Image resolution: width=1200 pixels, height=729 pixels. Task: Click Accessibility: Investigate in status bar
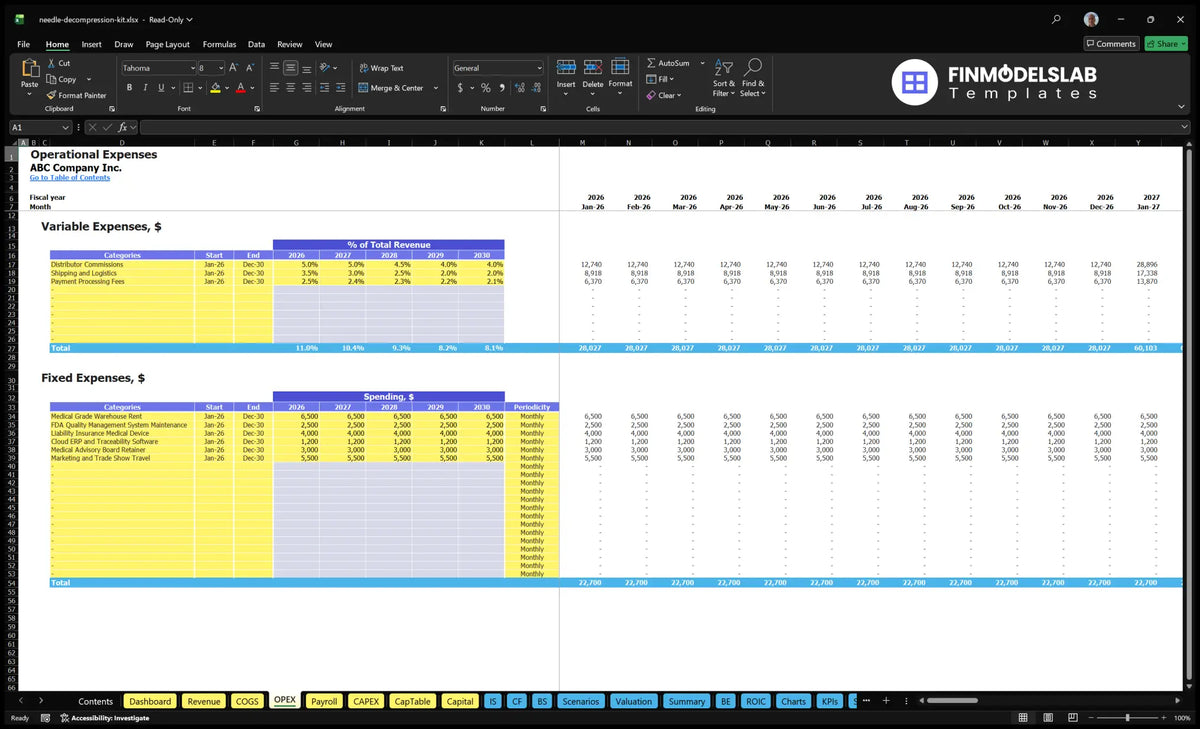(105, 718)
